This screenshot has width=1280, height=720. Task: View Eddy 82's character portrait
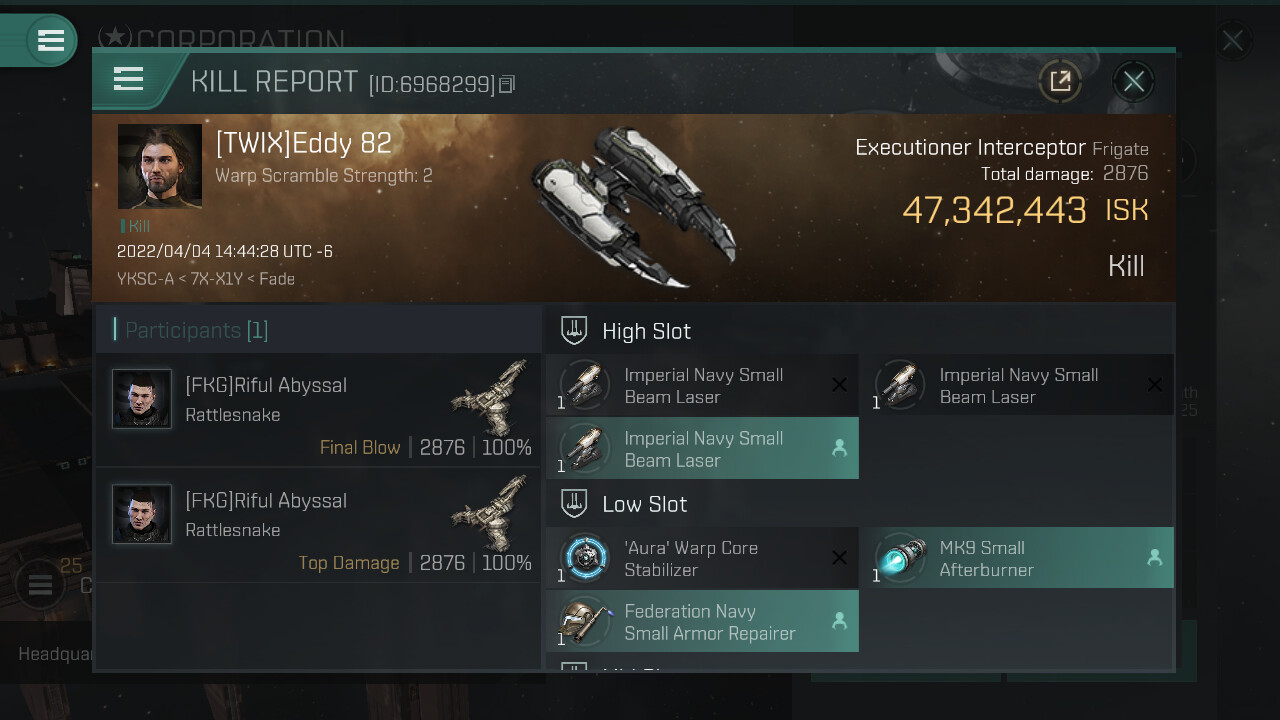click(160, 166)
